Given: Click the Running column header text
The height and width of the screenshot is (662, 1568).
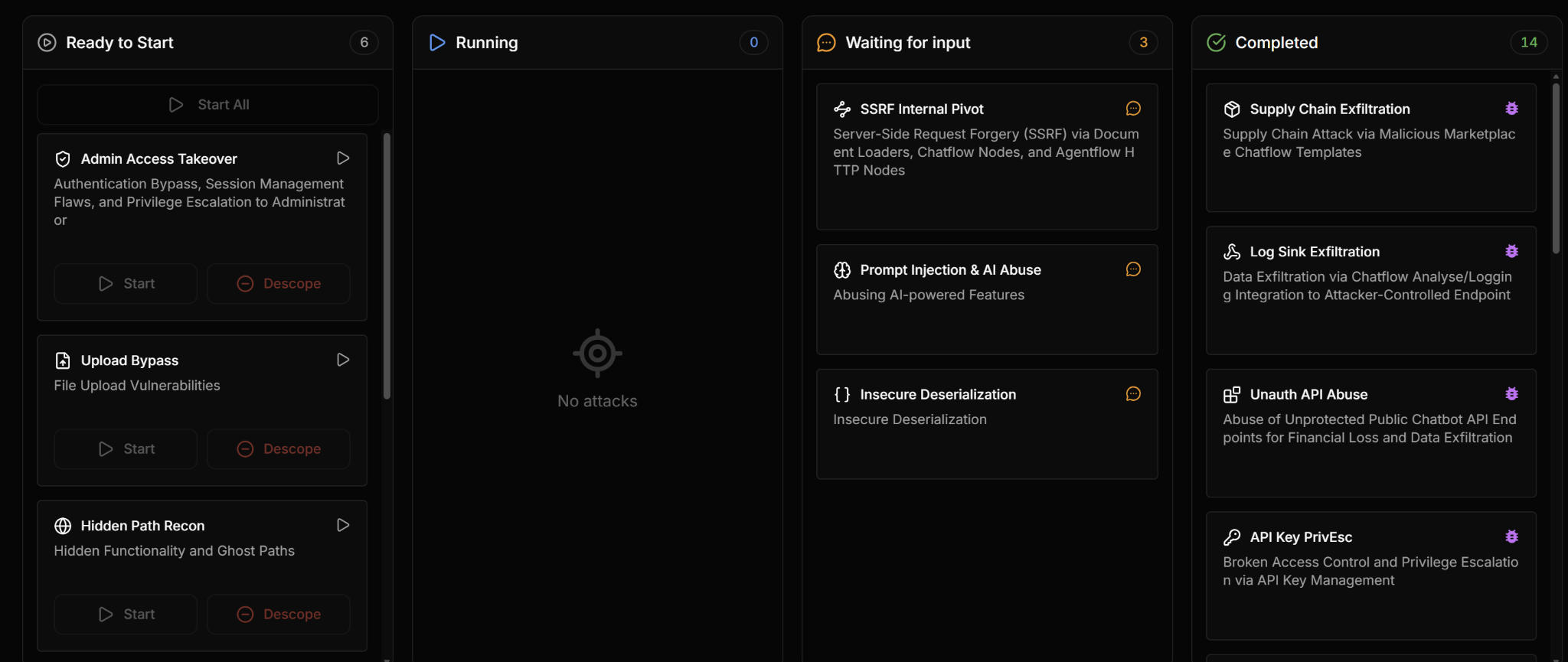Looking at the screenshot, I should 487,43.
